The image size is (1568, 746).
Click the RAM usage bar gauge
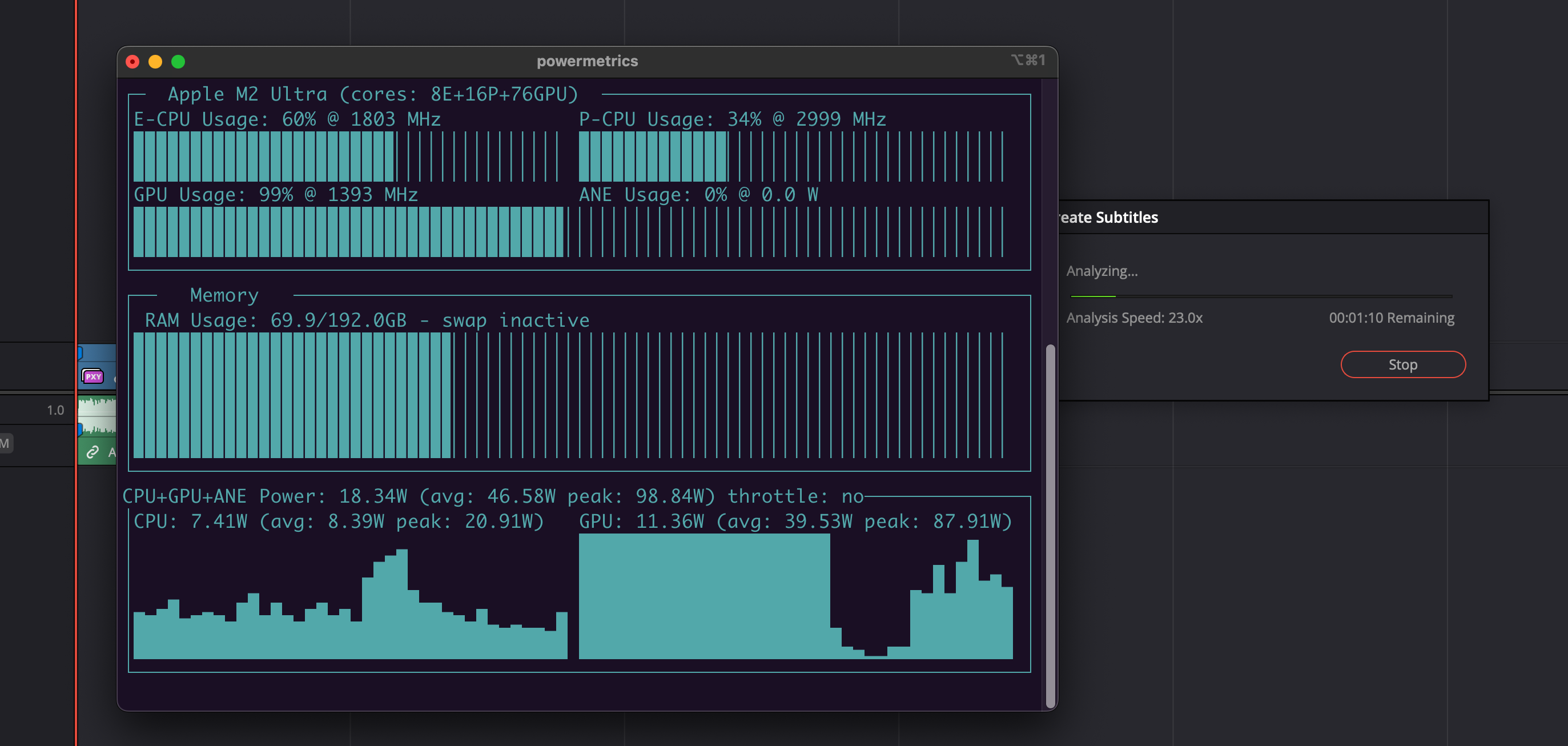[568, 395]
